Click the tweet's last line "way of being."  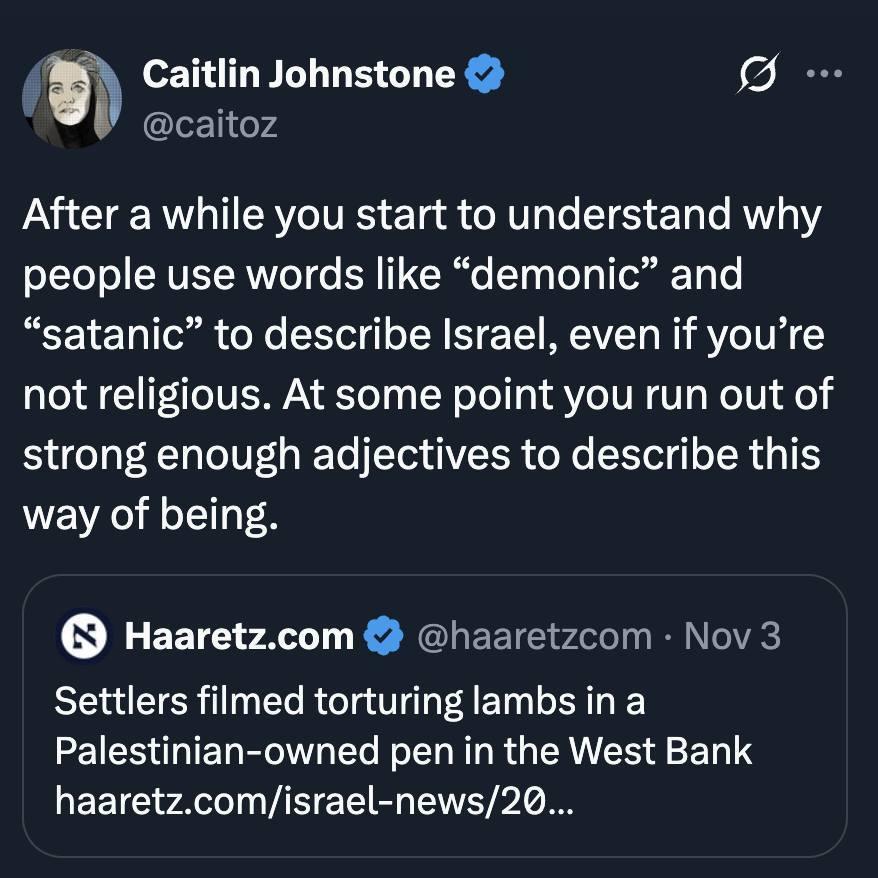point(146,515)
